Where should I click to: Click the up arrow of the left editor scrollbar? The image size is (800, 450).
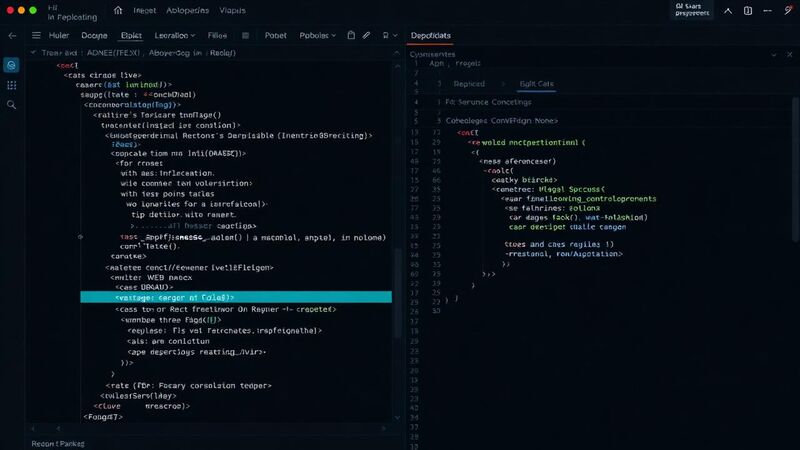pyautogui.click(x=397, y=66)
